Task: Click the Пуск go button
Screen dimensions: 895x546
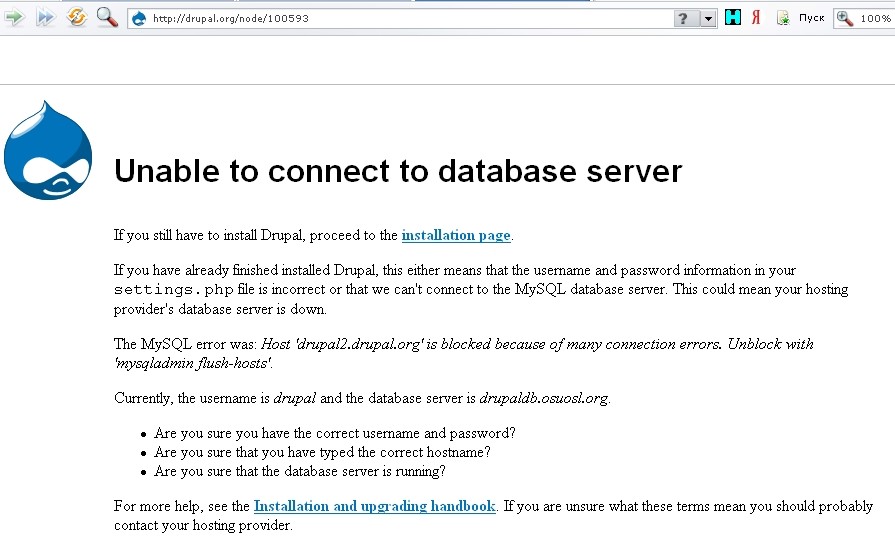Action: [811, 18]
